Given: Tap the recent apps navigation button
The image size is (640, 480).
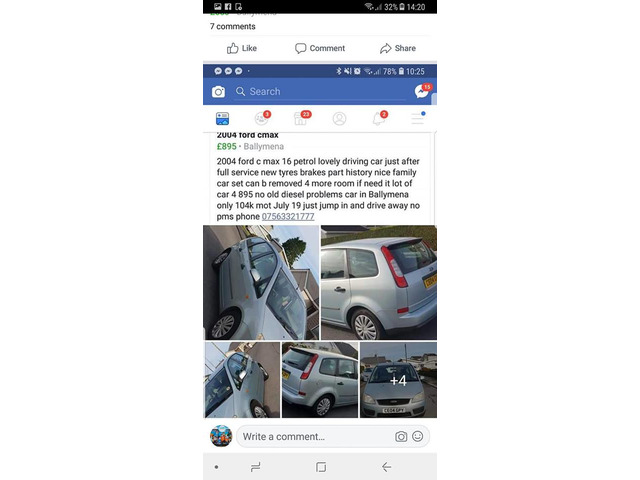Looking at the screenshot, I should point(256,467).
